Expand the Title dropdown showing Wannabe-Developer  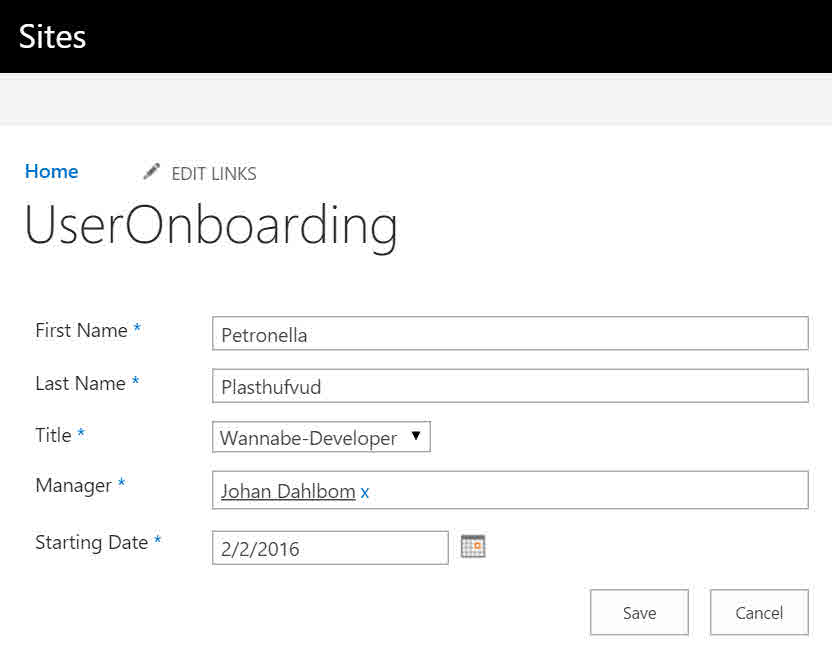click(321, 437)
